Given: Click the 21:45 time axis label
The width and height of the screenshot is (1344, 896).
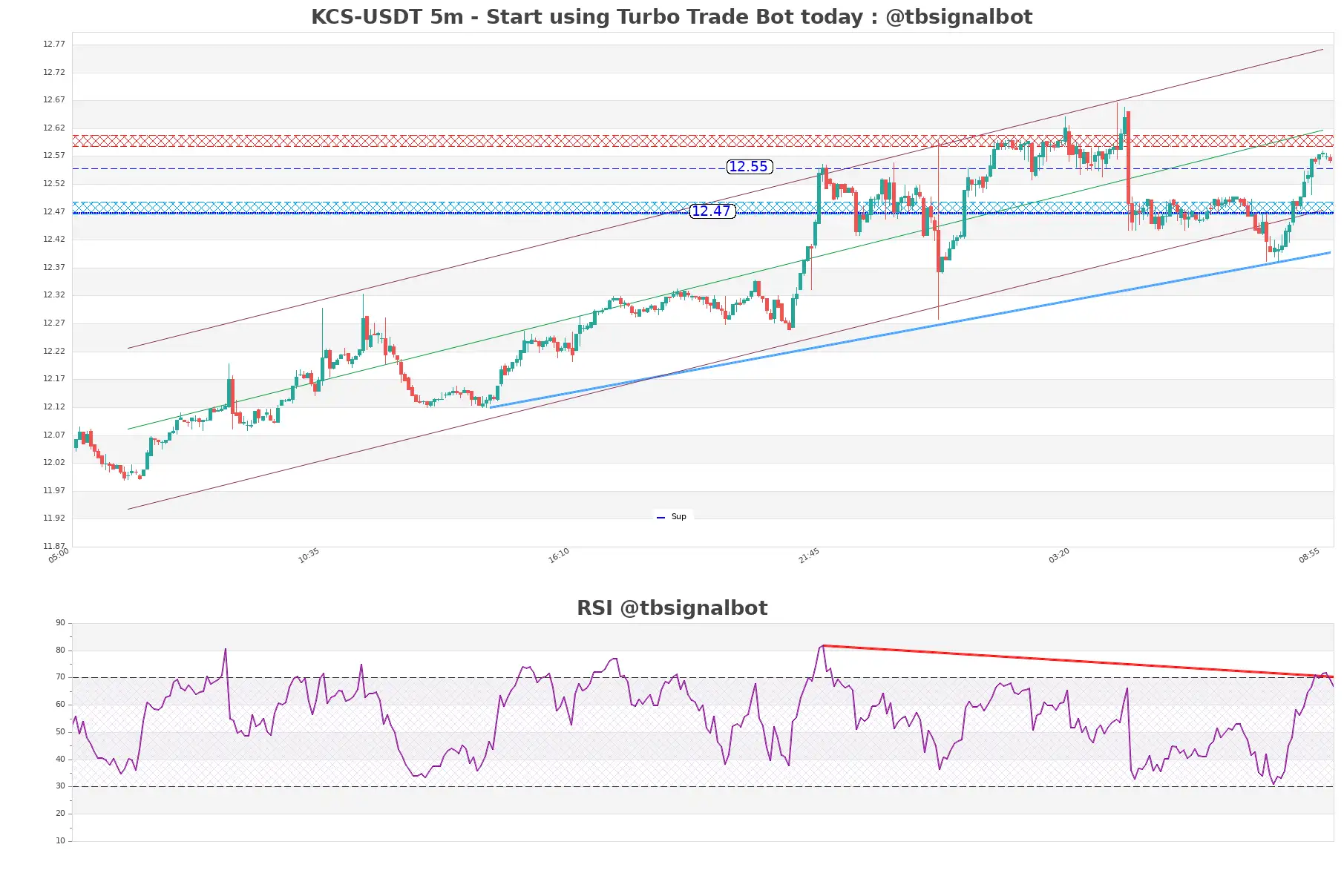Looking at the screenshot, I should pyautogui.click(x=809, y=556).
